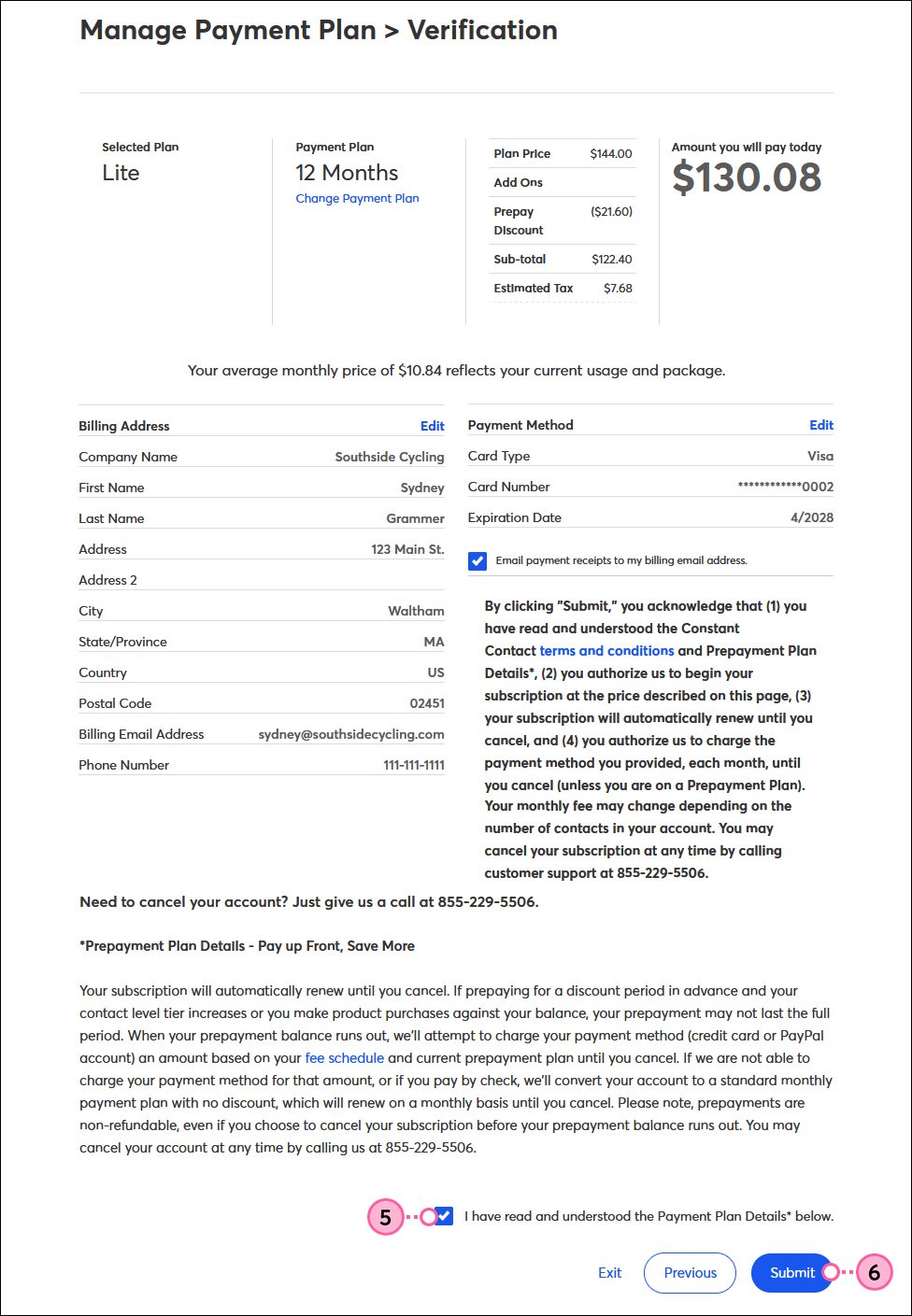Open the Change Payment Plan link
The width and height of the screenshot is (912, 1316).
point(357,198)
